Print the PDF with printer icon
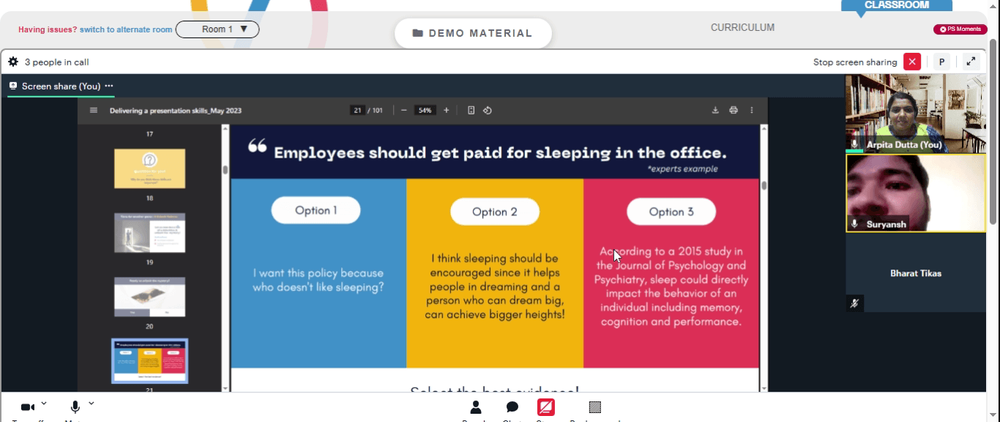 coord(733,110)
